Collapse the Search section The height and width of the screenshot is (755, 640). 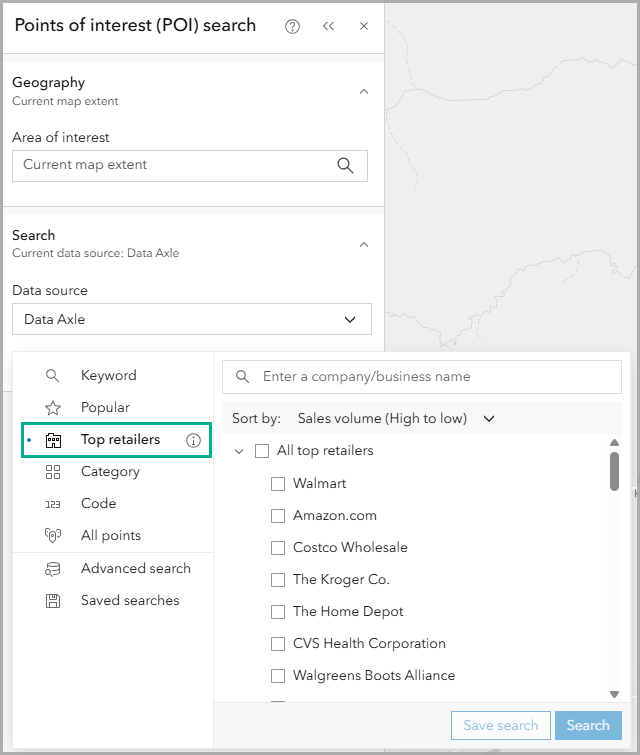[x=364, y=245]
